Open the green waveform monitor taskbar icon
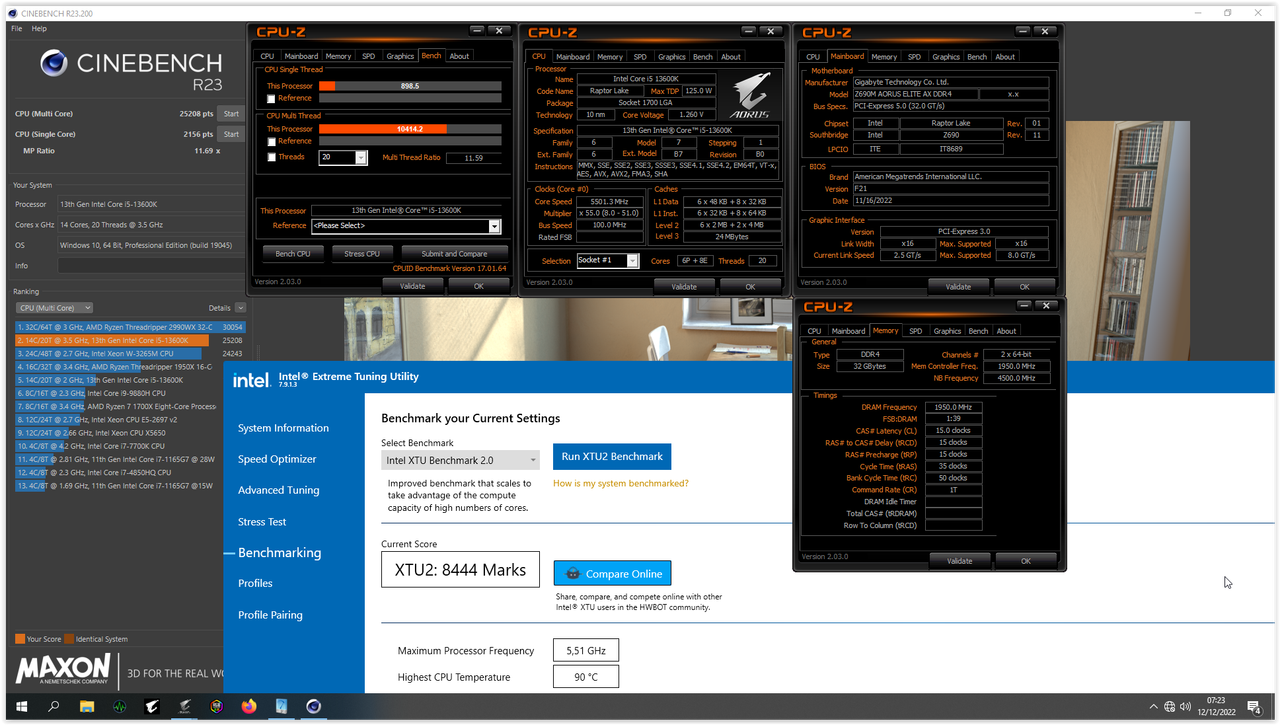Viewport: 1280px width, 725px height. pyautogui.click(x=119, y=706)
